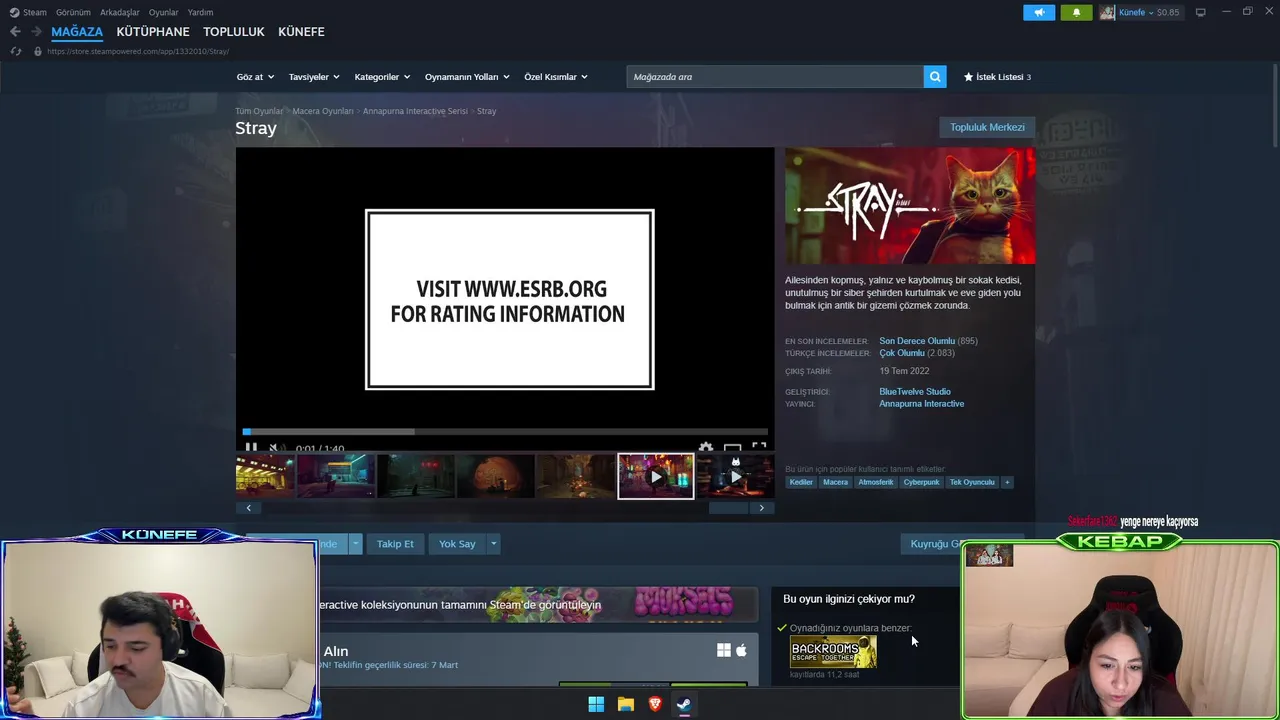
Task: Seek along the trailer progress bar
Action: pos(505,432)
